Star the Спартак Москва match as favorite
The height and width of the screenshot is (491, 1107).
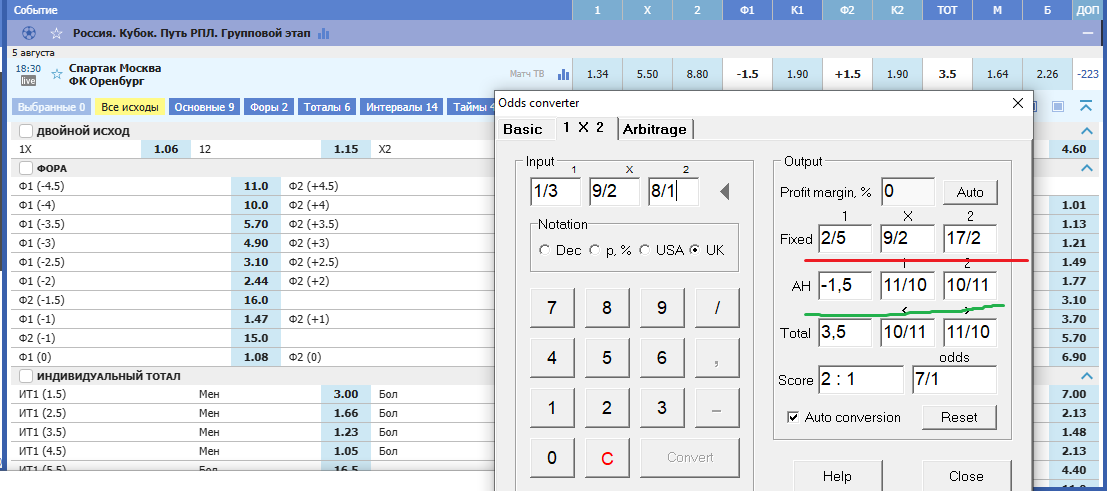coord(56,73)
